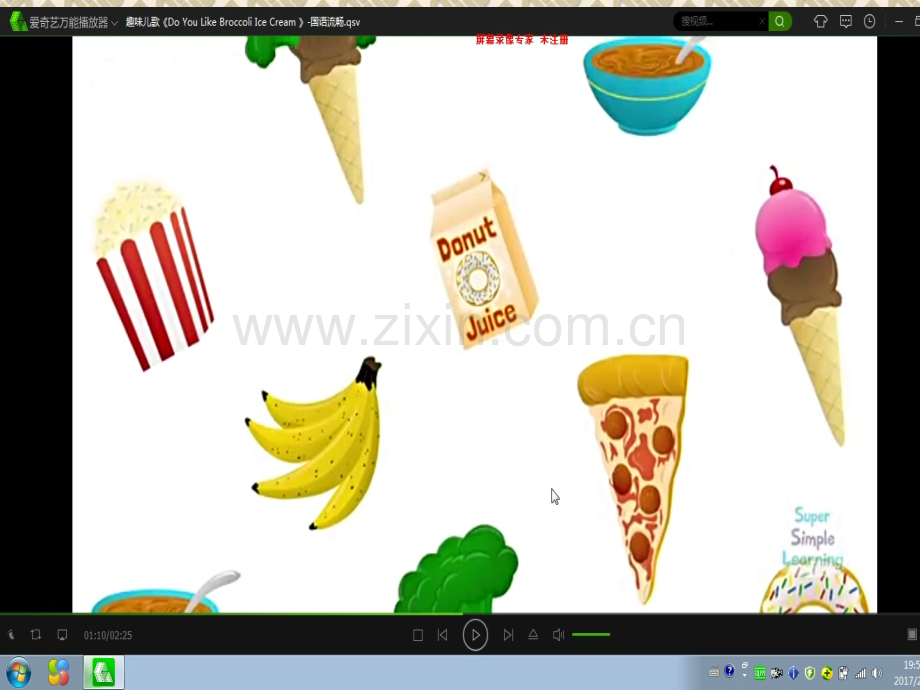Click the eject/open file icon
Viewport: 920px width, 690px height.
(x=533, y=635)
